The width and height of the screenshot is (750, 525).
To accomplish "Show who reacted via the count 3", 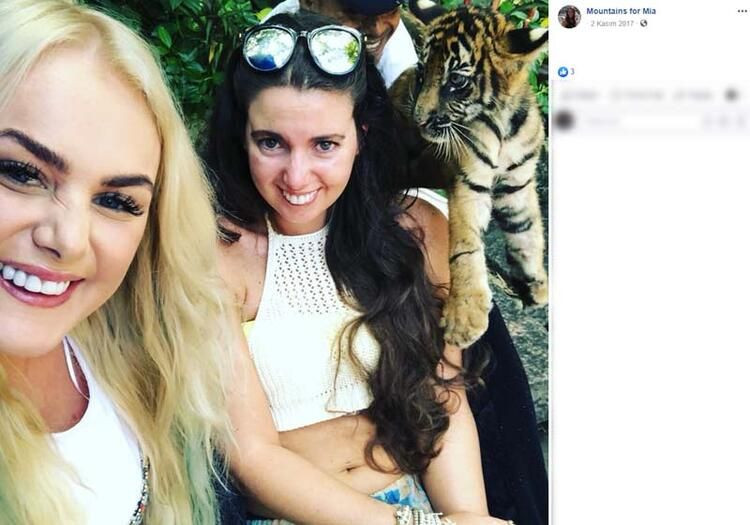I will (572, 72).
